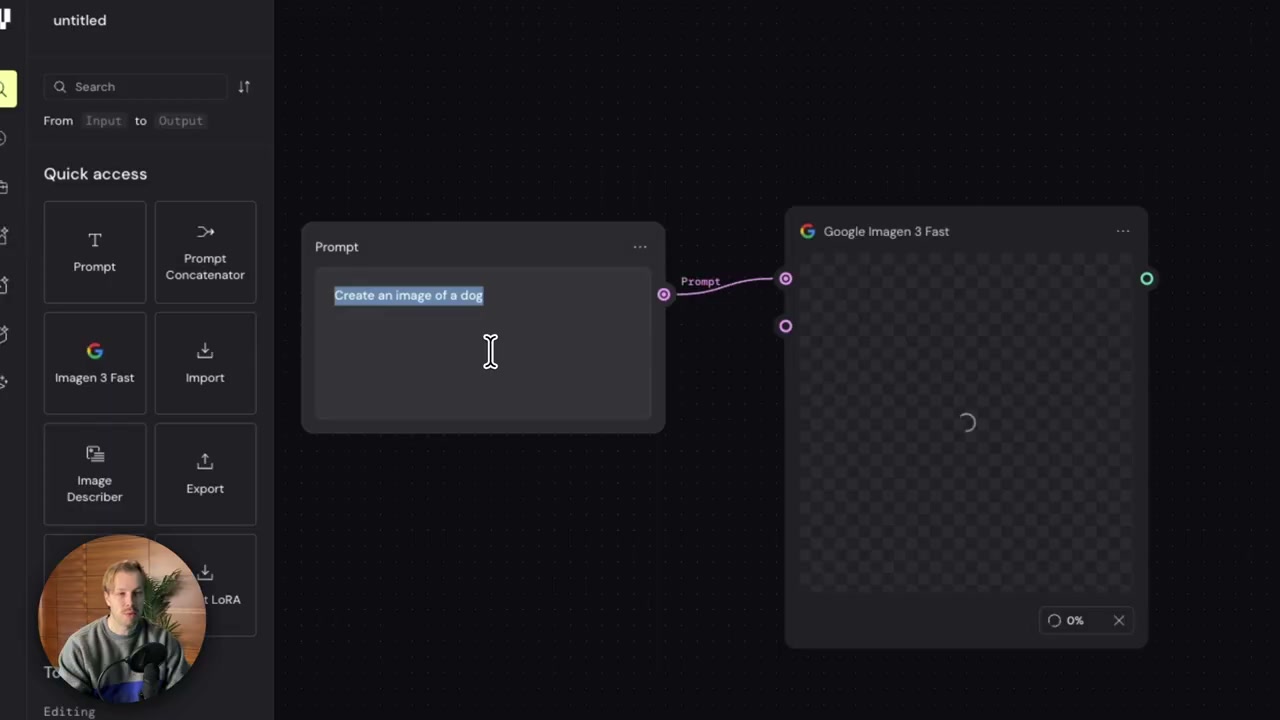Add an Import node
Screen dimensions: 1280x720
(x=205, y=363)
